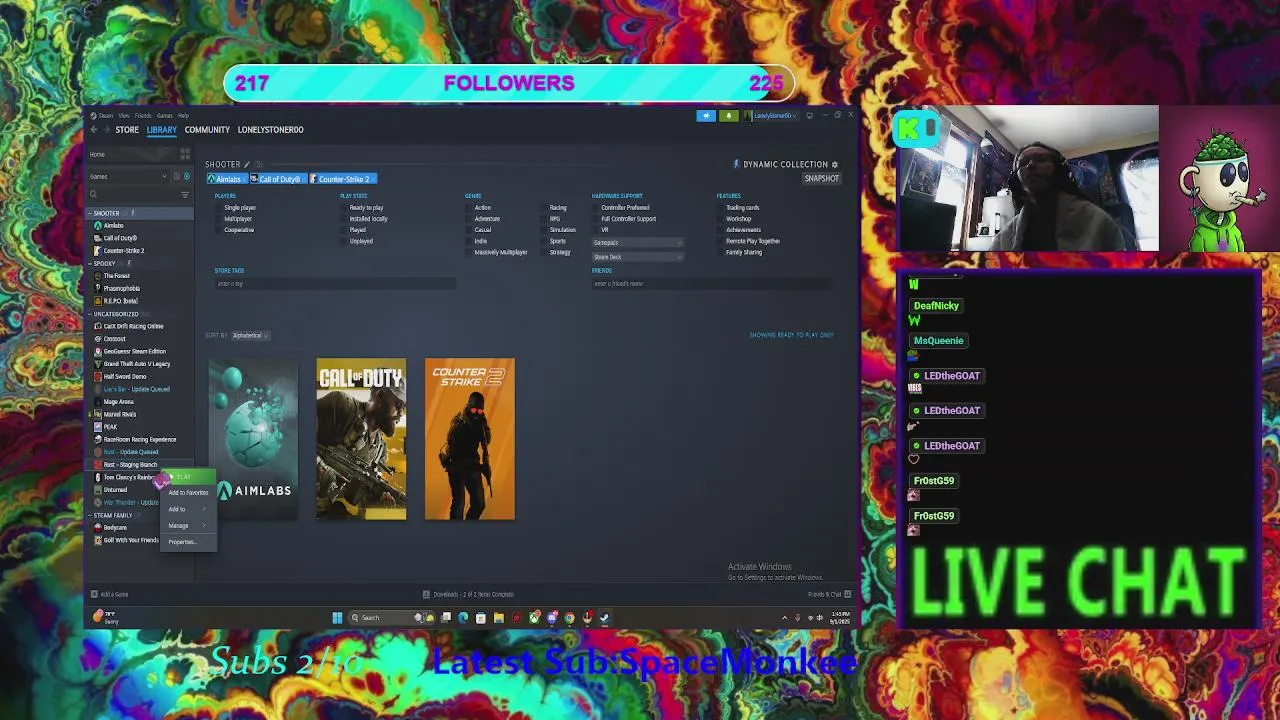Open sidebar advanced filter settings icon

click(x=185, y=194)
